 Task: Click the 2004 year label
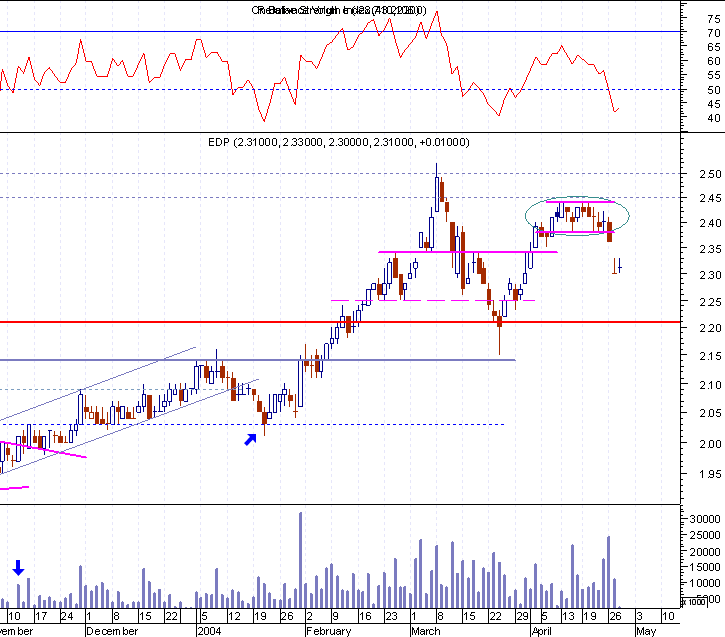tap(209, 631)
